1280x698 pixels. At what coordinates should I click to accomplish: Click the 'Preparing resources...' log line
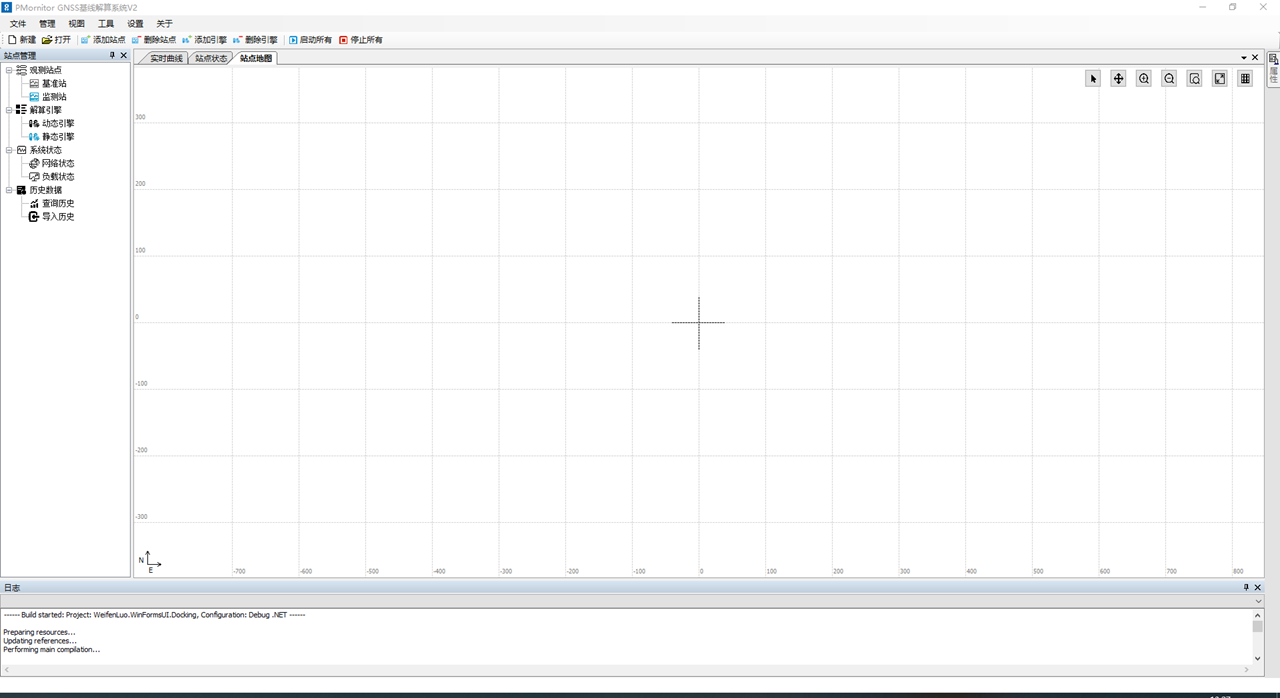click(x=39, y=633)
